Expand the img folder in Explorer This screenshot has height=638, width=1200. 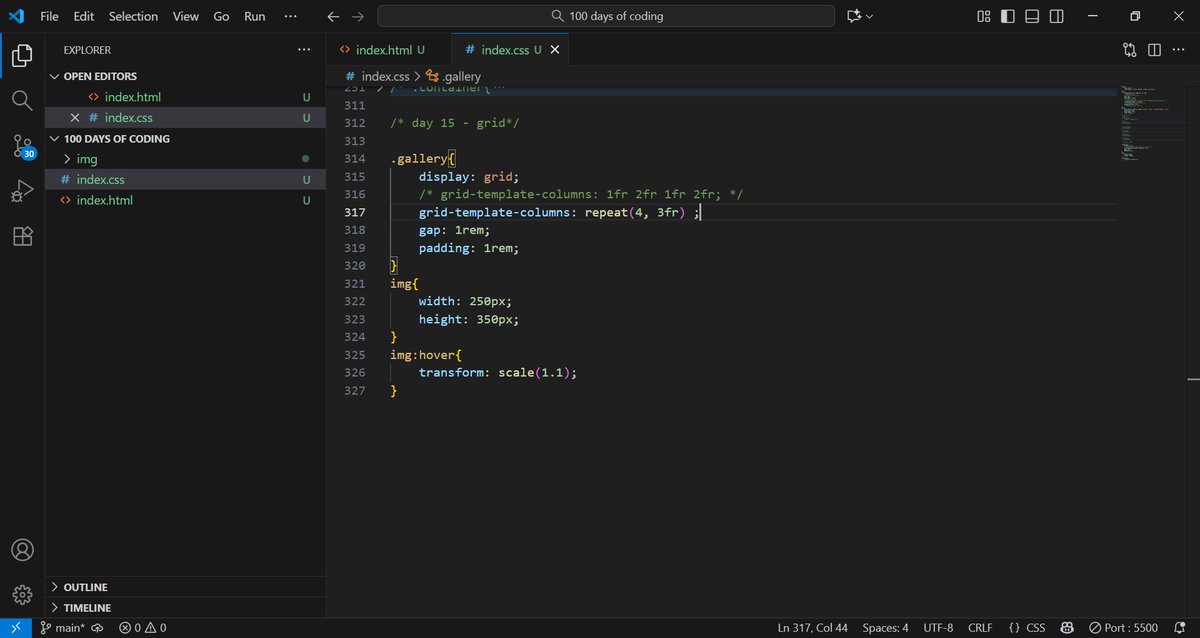pyautogui.click(x=86, y=158)
